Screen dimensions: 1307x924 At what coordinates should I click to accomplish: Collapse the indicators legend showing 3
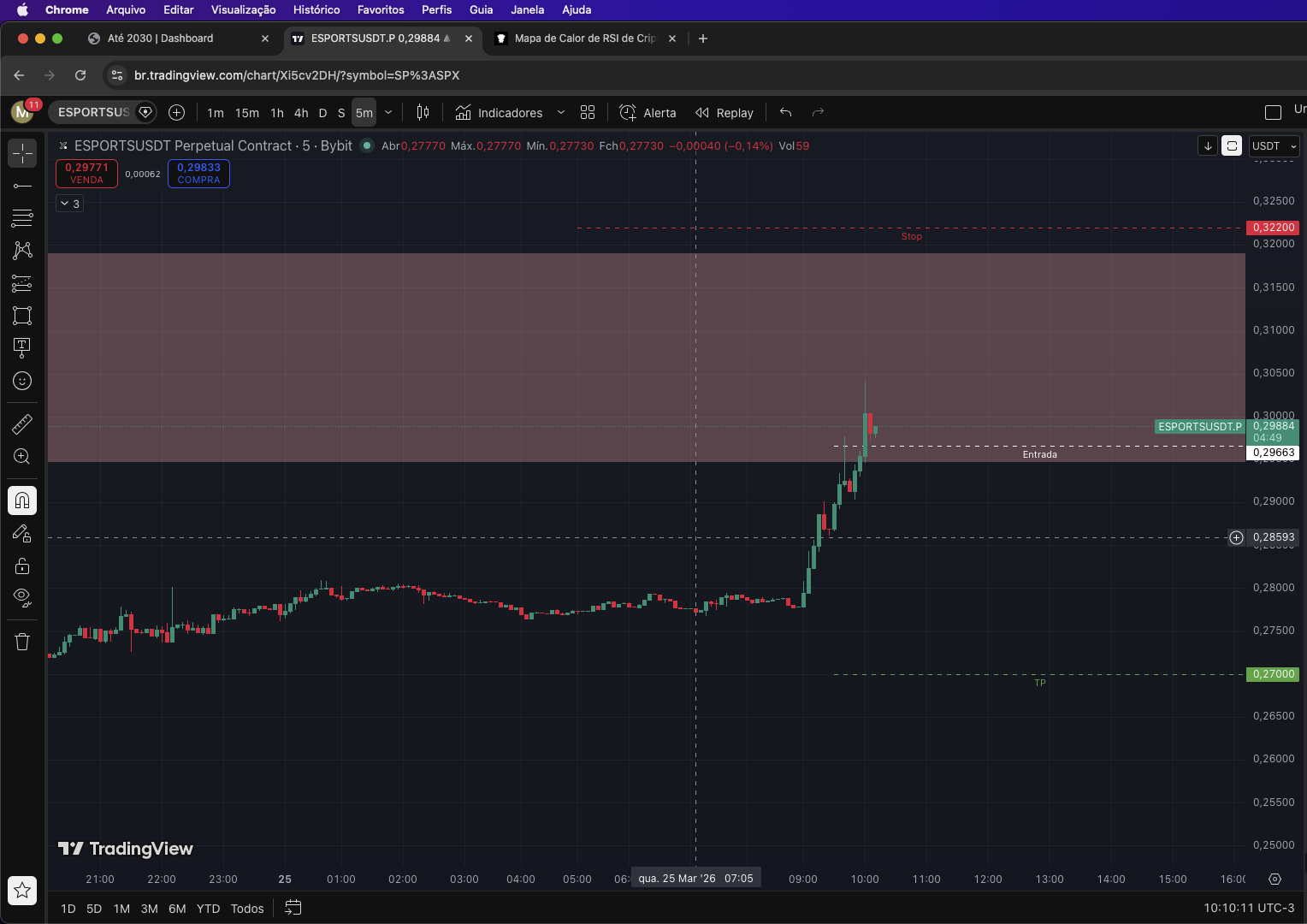point(70,204)
